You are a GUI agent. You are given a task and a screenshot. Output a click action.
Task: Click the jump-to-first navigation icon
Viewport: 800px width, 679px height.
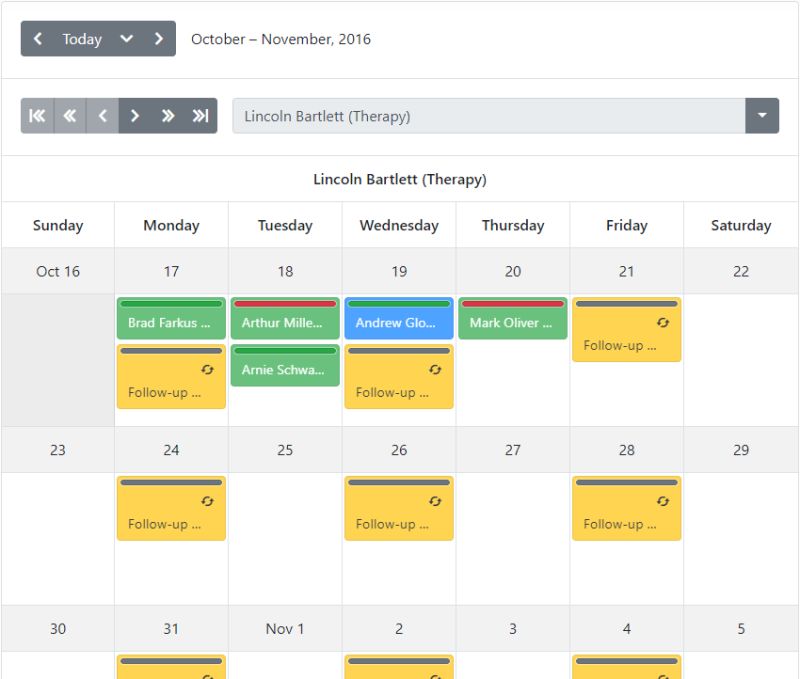click(37, 115)
